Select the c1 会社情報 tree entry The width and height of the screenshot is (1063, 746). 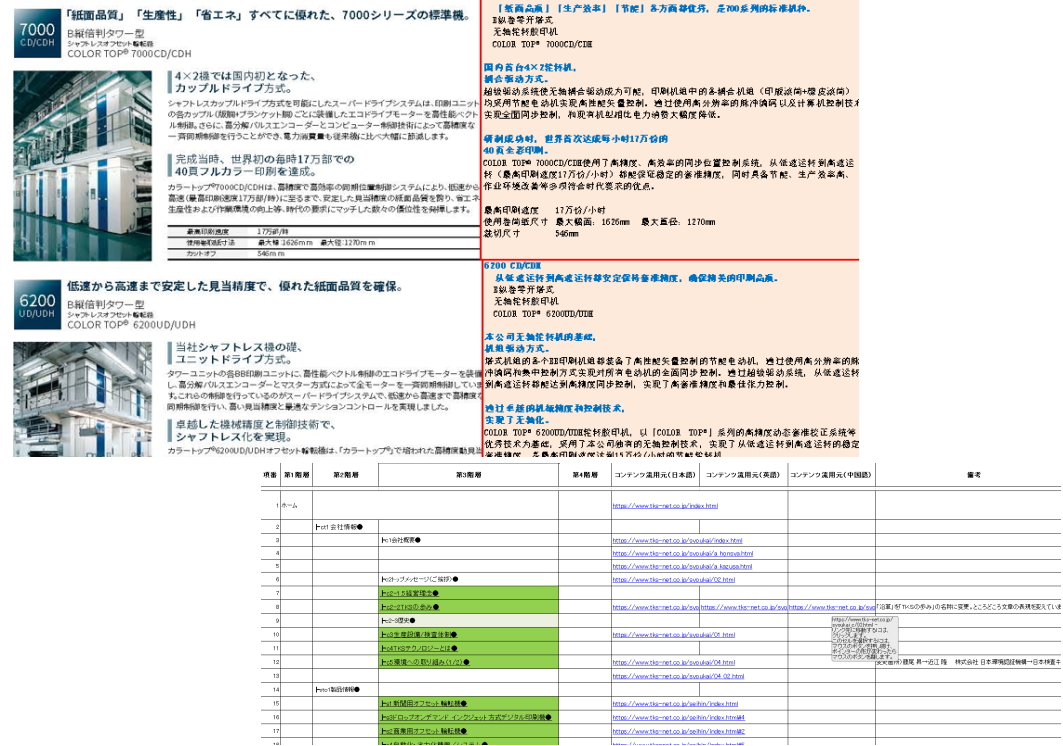pyautogui.click(x=339, y=526)
